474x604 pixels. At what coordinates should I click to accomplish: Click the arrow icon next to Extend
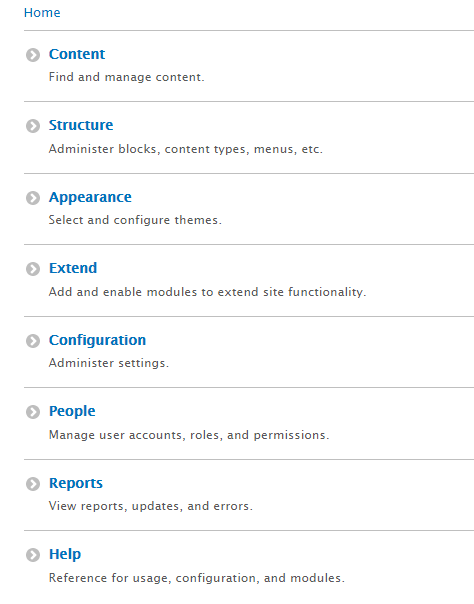[x=33, y=269]
